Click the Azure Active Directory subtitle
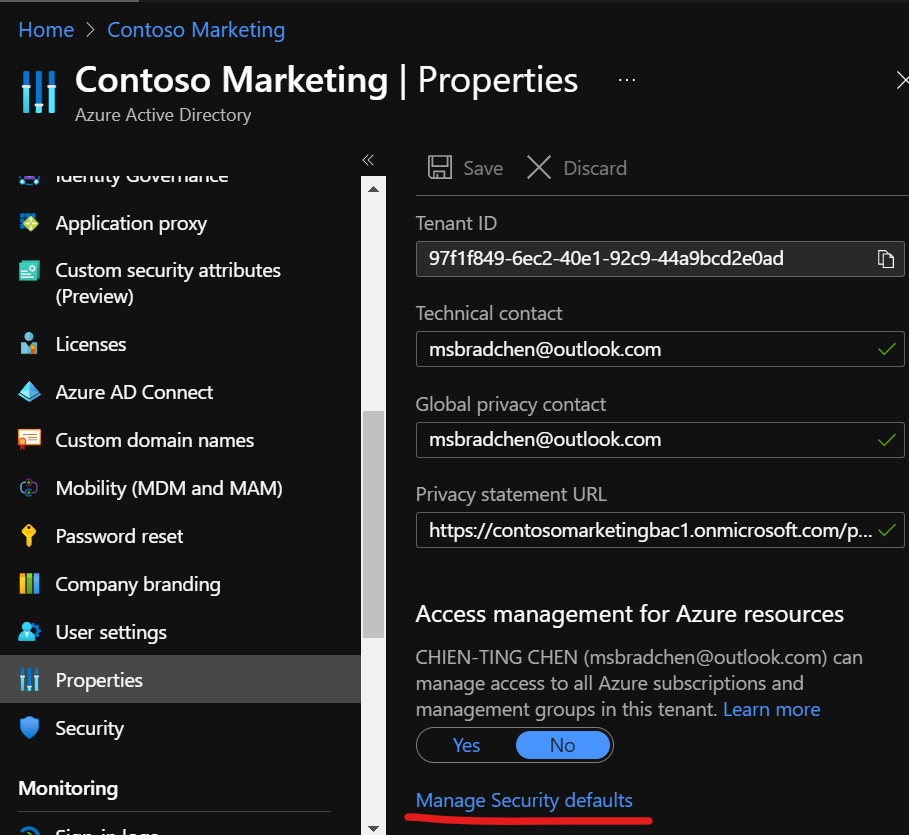This screenshot has width=909, height=835. click(x=163, y=115)
